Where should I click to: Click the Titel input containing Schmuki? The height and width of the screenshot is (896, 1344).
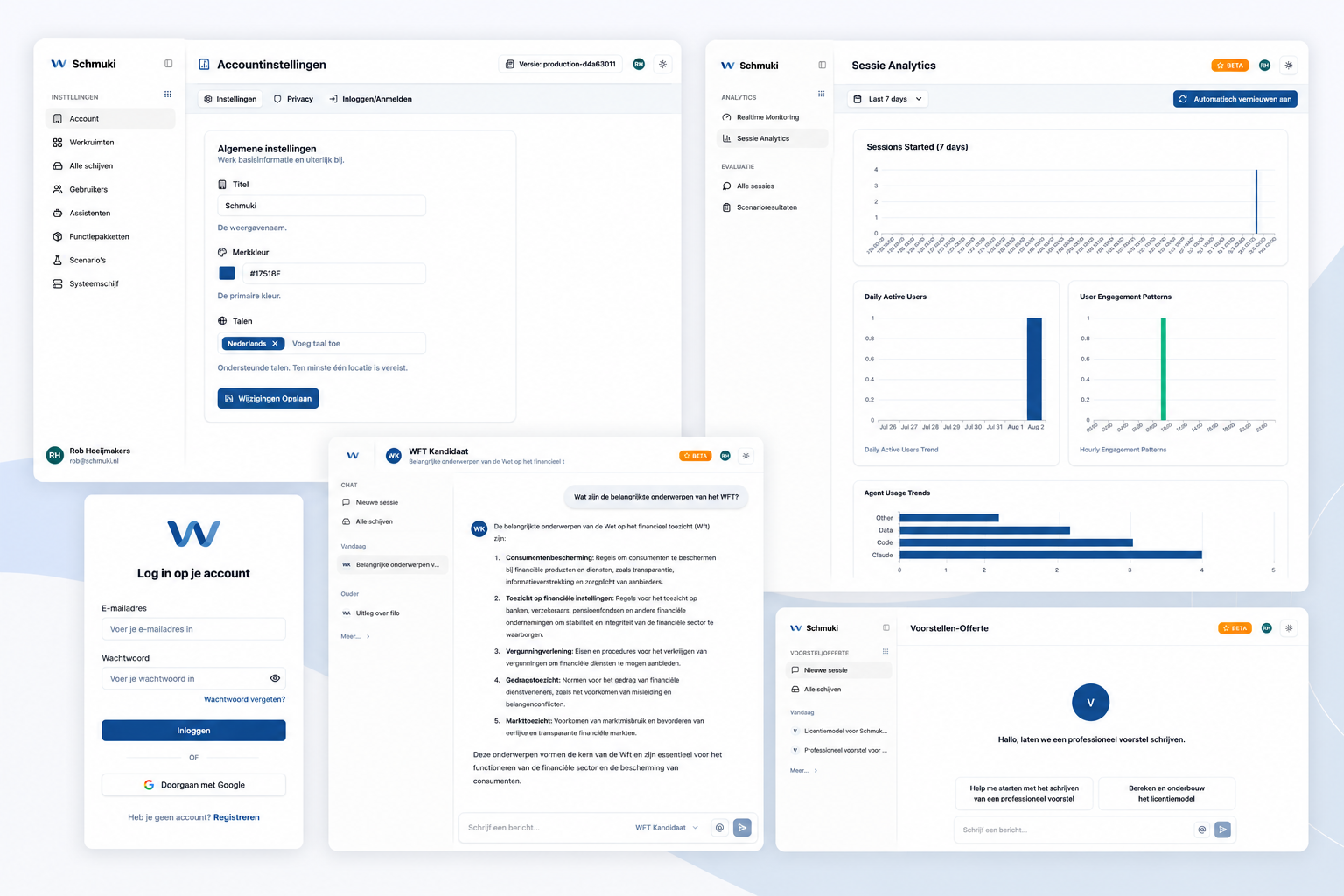coord(321,206)
